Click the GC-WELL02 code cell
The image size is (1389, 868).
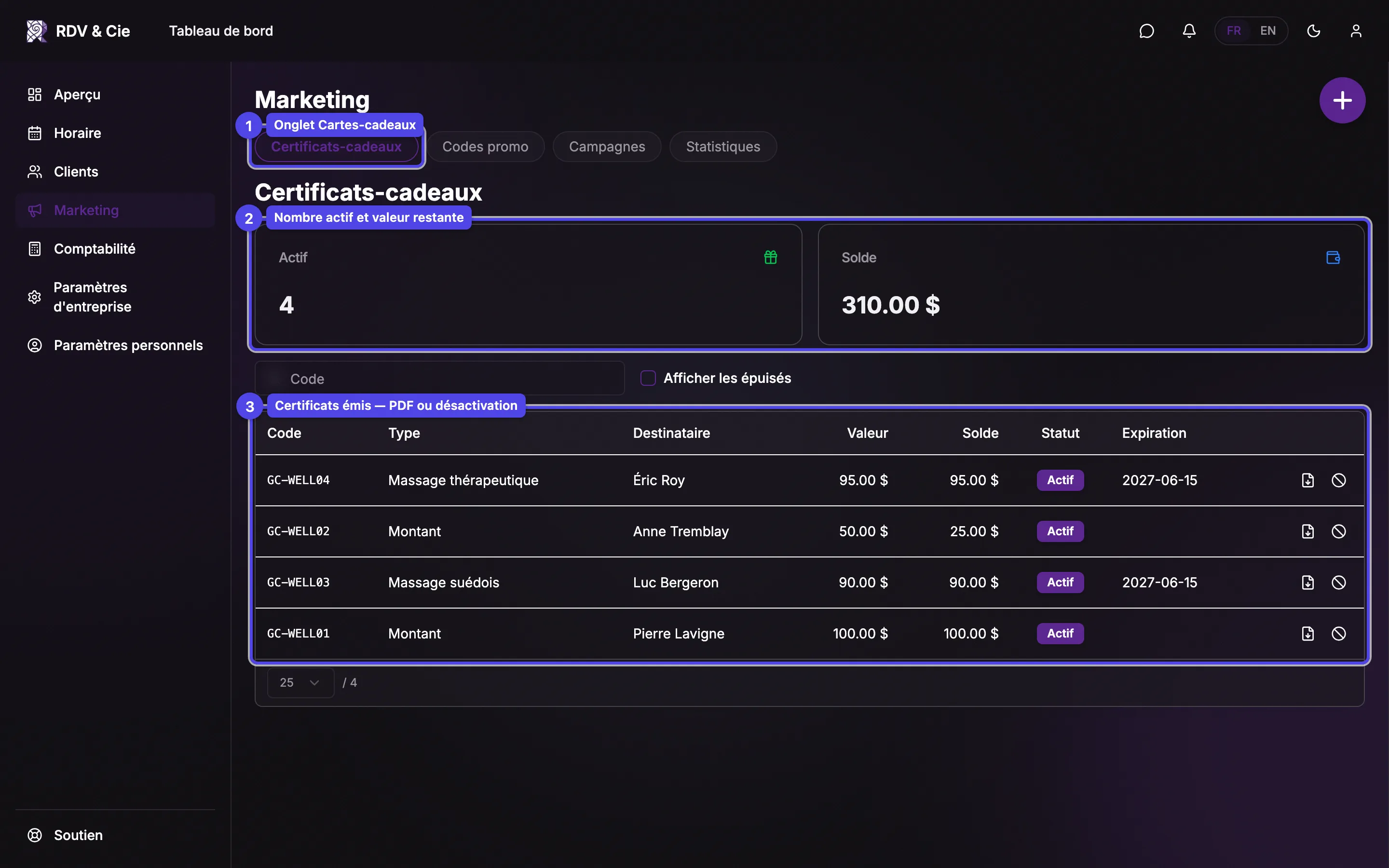[299, 531]
